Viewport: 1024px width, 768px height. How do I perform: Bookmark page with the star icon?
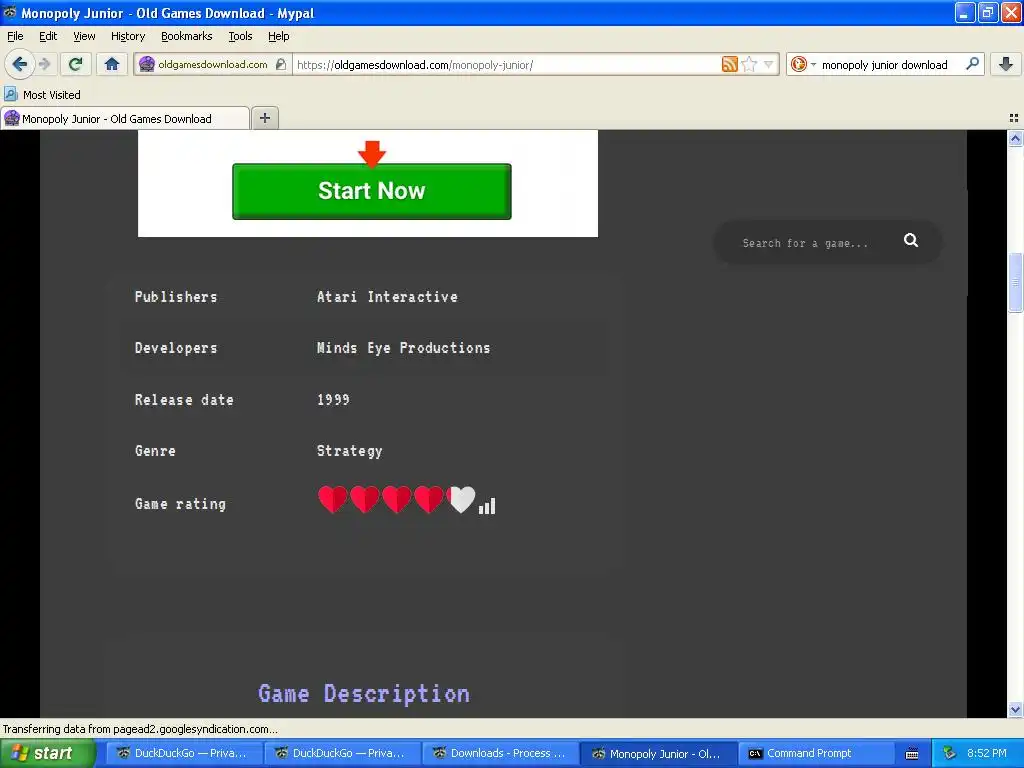coord(750,64)
